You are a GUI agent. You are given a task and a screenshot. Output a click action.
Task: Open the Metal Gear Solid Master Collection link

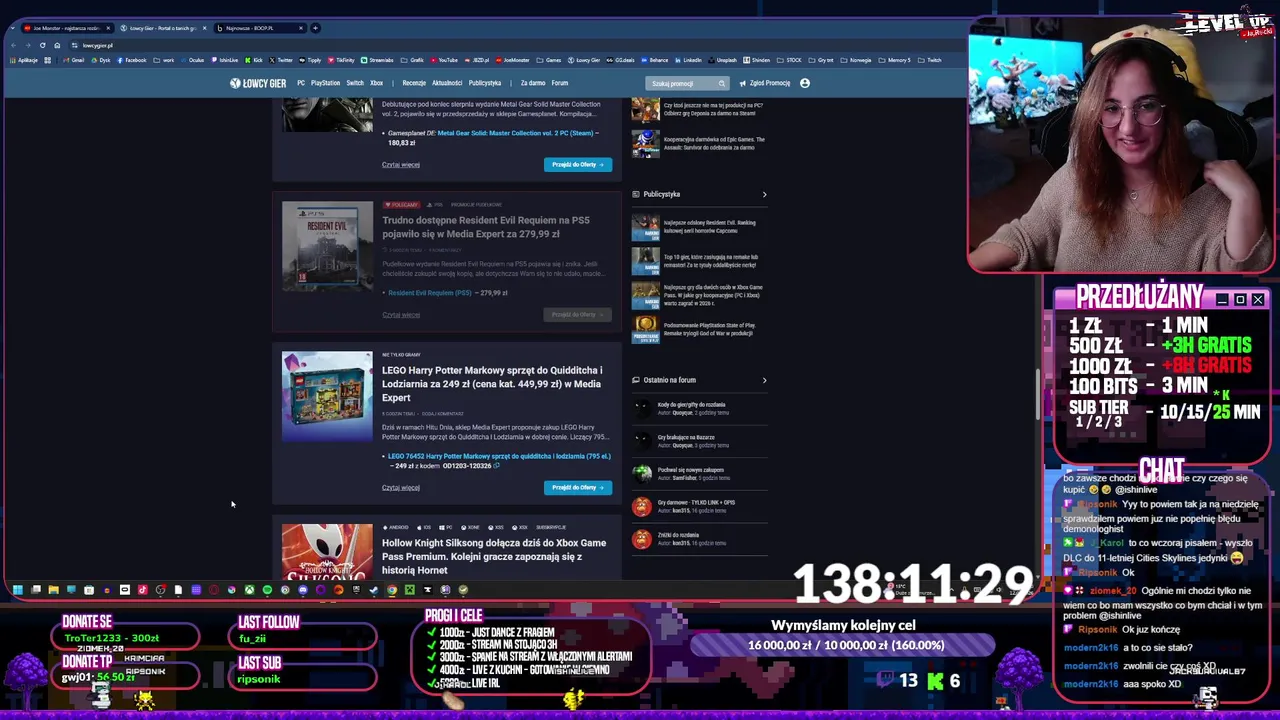pyautogui.click(x=516, y=133)
